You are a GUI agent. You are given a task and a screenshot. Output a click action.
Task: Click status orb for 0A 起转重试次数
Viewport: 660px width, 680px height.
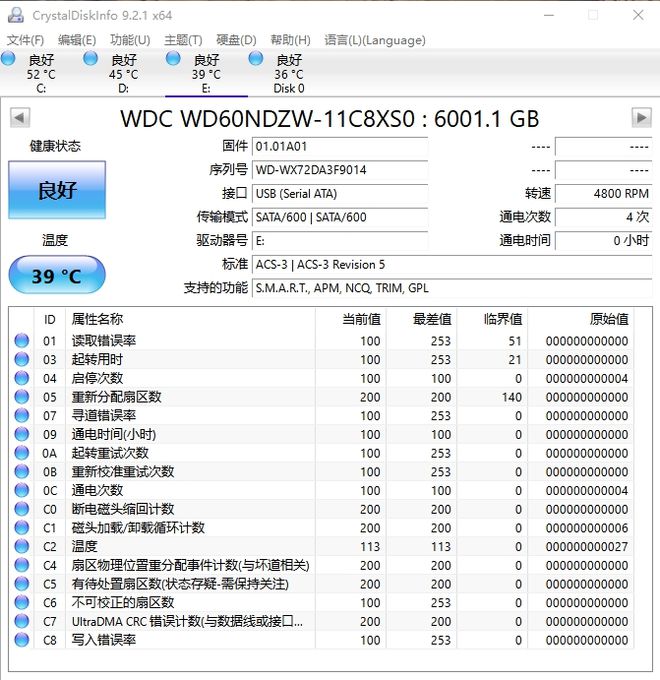click(22, 453)
